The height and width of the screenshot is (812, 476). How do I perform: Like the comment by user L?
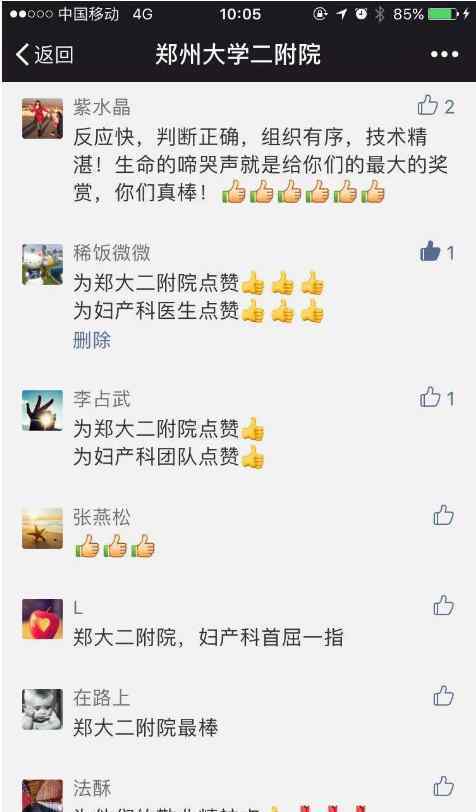click(443, 605)
